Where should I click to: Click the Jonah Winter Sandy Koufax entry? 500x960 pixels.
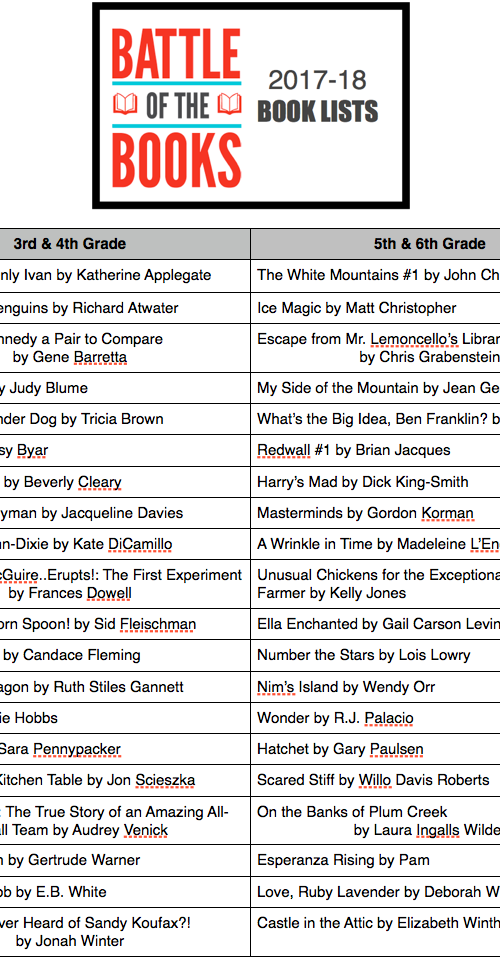point(125,931)
